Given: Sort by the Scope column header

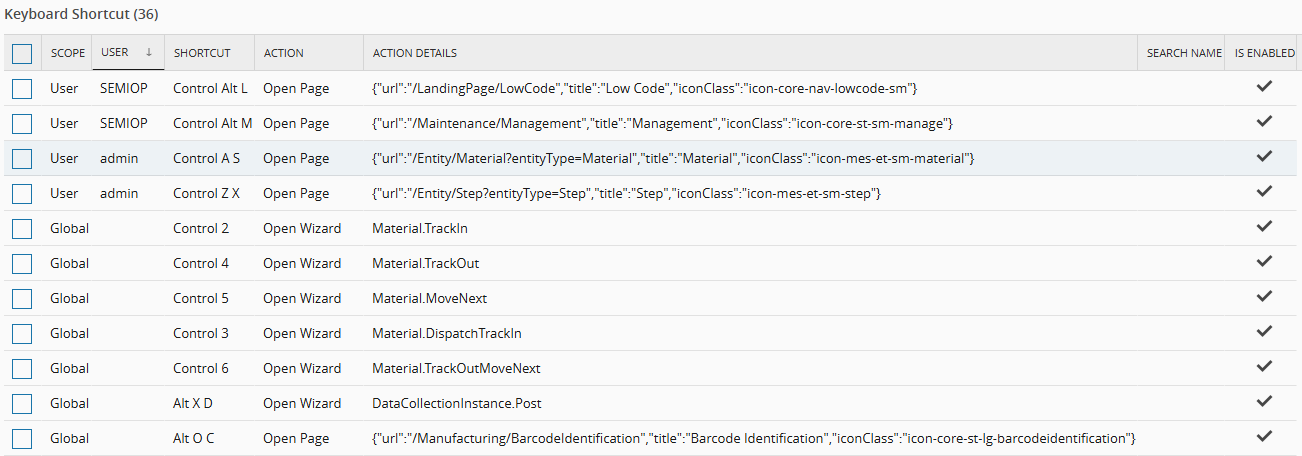Looking at the screenshot, I should (x=68, y=53).
